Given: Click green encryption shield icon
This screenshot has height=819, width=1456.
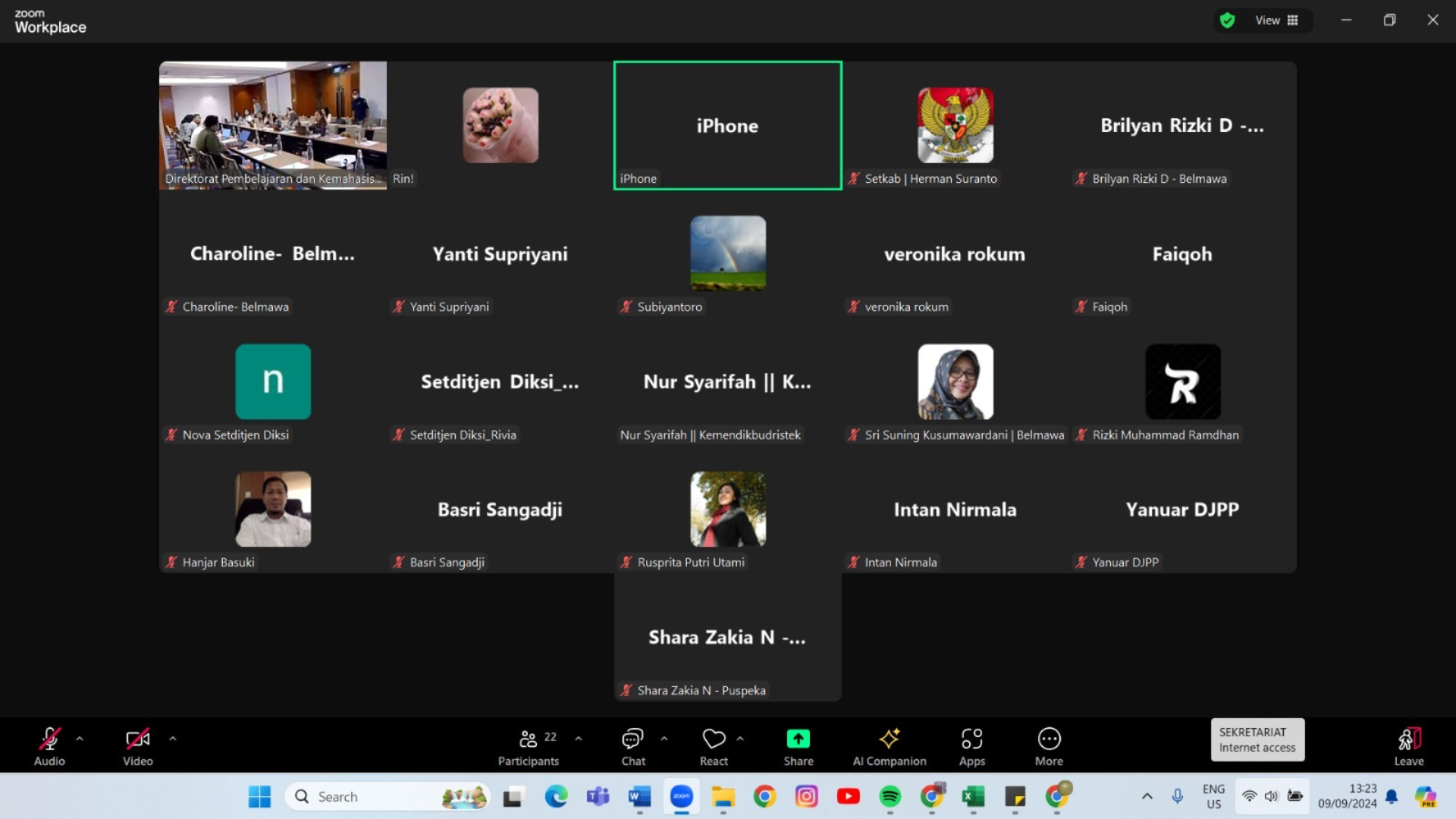Looking at the screenshot, I should click(x=1227, y=20).
